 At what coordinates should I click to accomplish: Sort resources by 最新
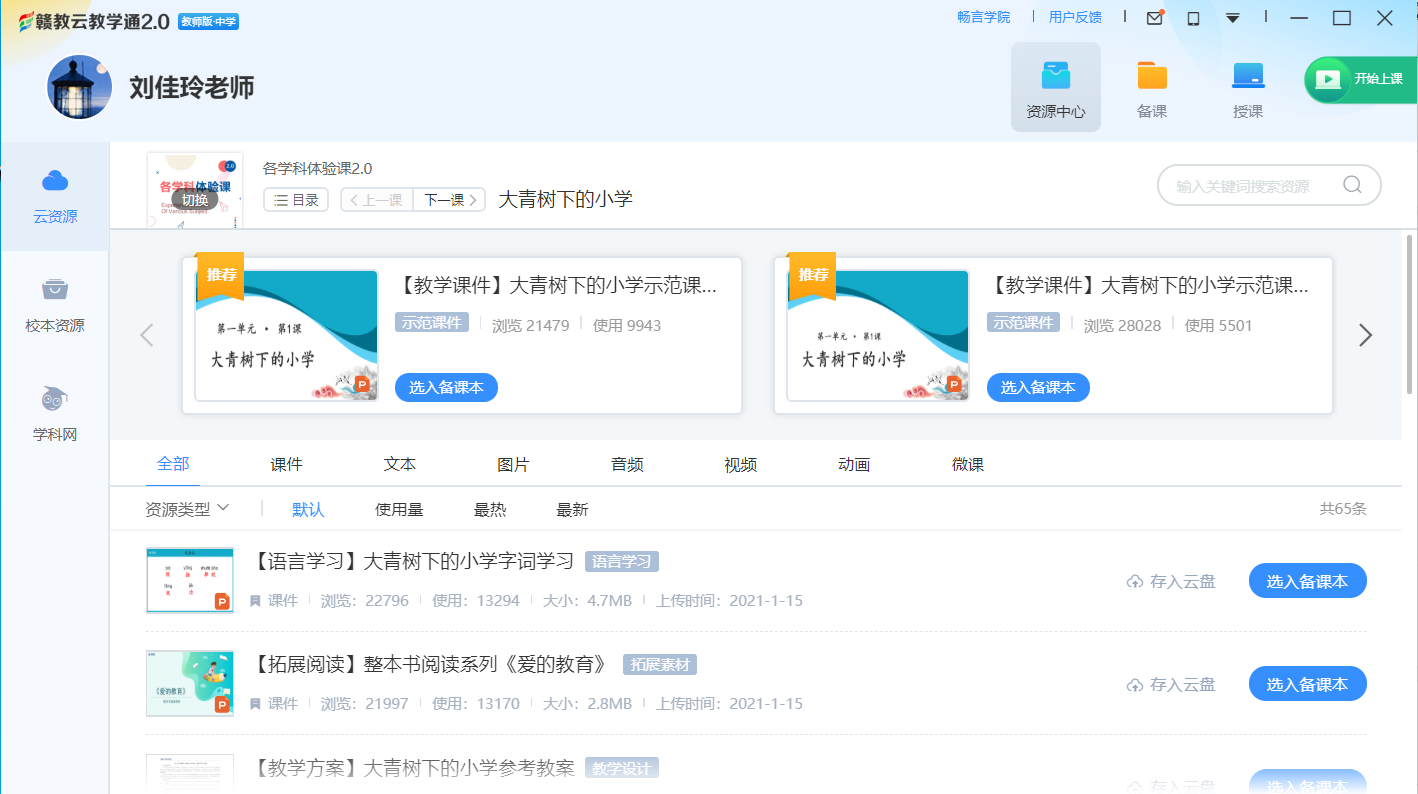572,510
